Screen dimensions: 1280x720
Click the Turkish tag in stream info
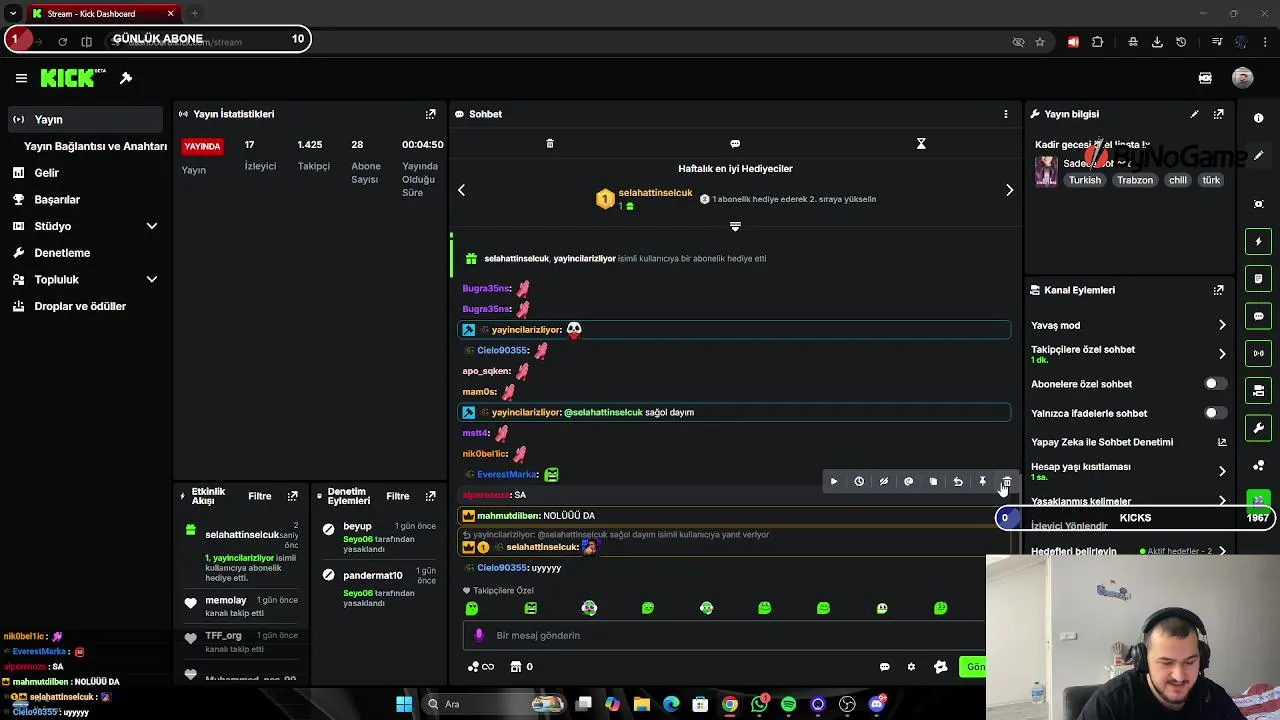coord(1084,180)
